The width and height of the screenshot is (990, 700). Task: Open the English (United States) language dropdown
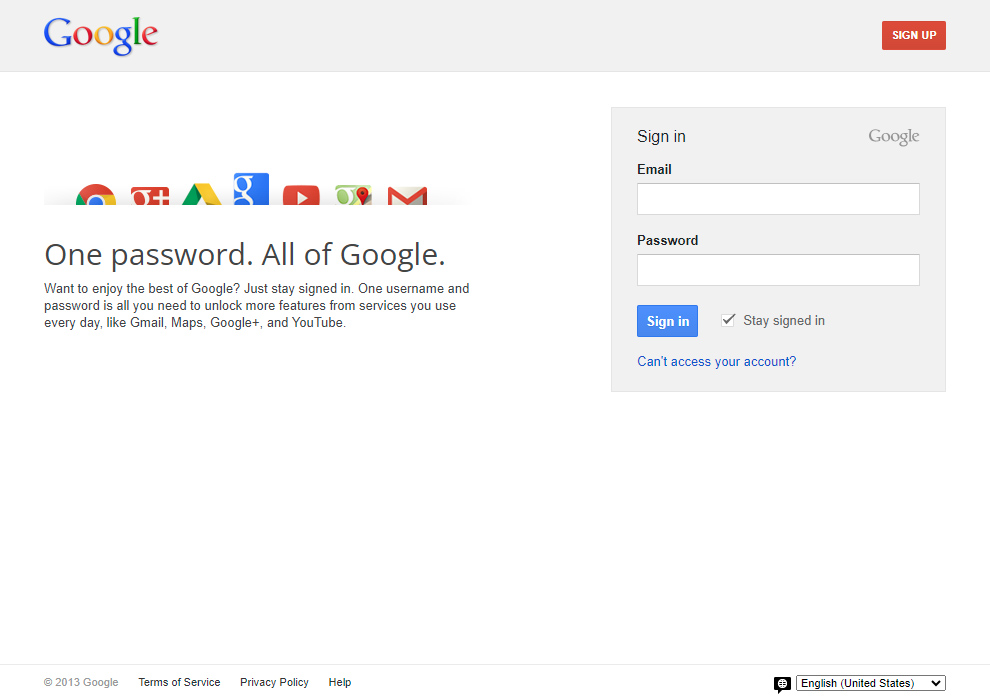pos(871,683)
